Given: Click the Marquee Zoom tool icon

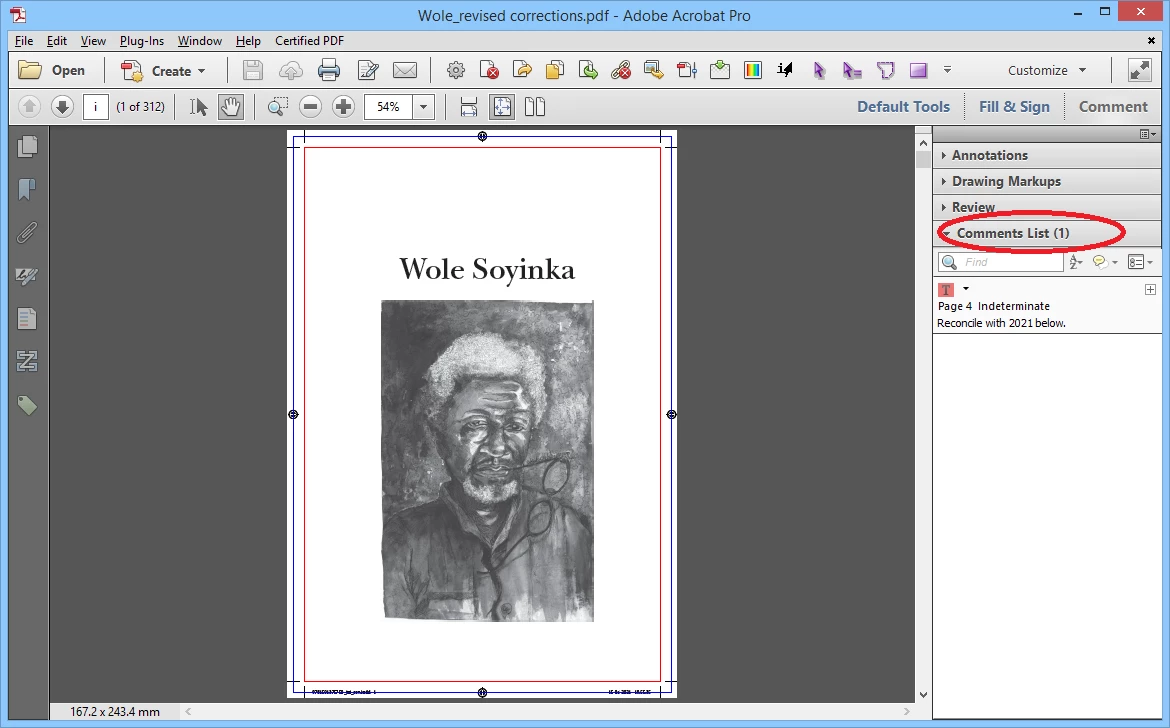Looking at the screenshot, I should pos(278,107).
